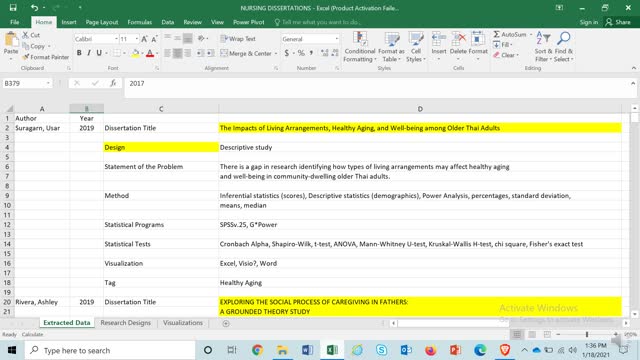Click the Paste clipboard icon
This screenshot has width=640, height=360.
(x=11, y=40)
